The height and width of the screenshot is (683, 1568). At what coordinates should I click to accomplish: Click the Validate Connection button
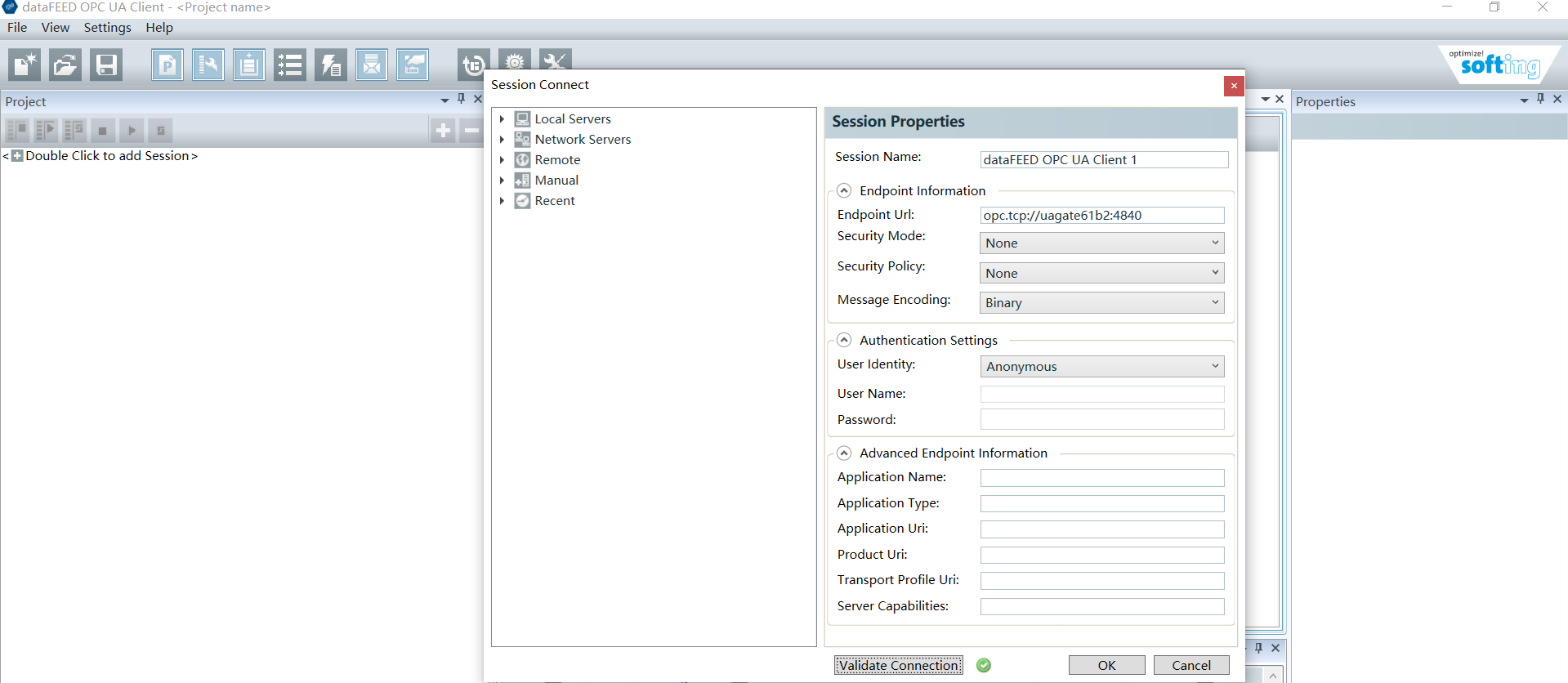pos(898,665)
